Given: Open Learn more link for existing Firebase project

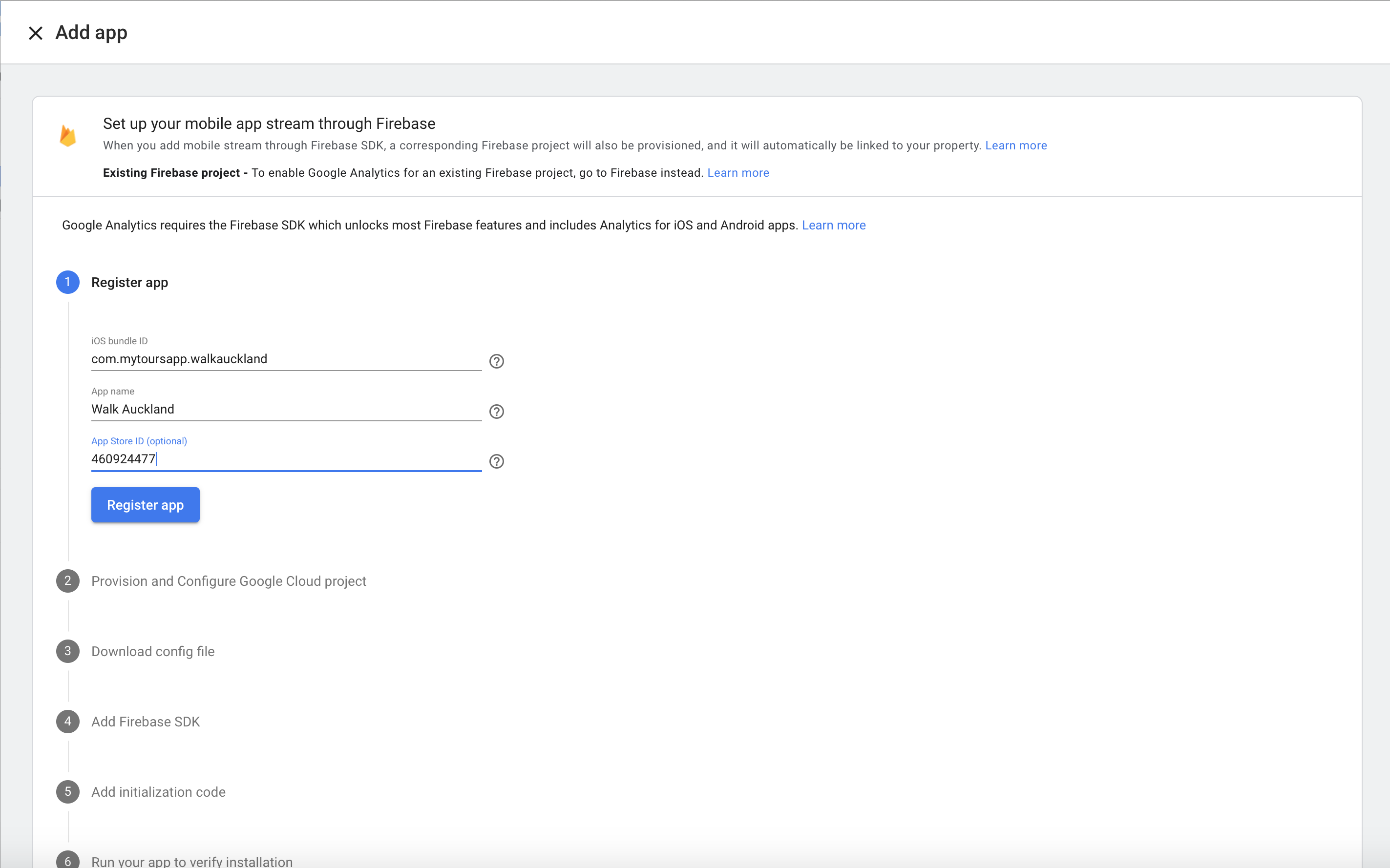Looking at the screenshot, I should coord(738,173).
